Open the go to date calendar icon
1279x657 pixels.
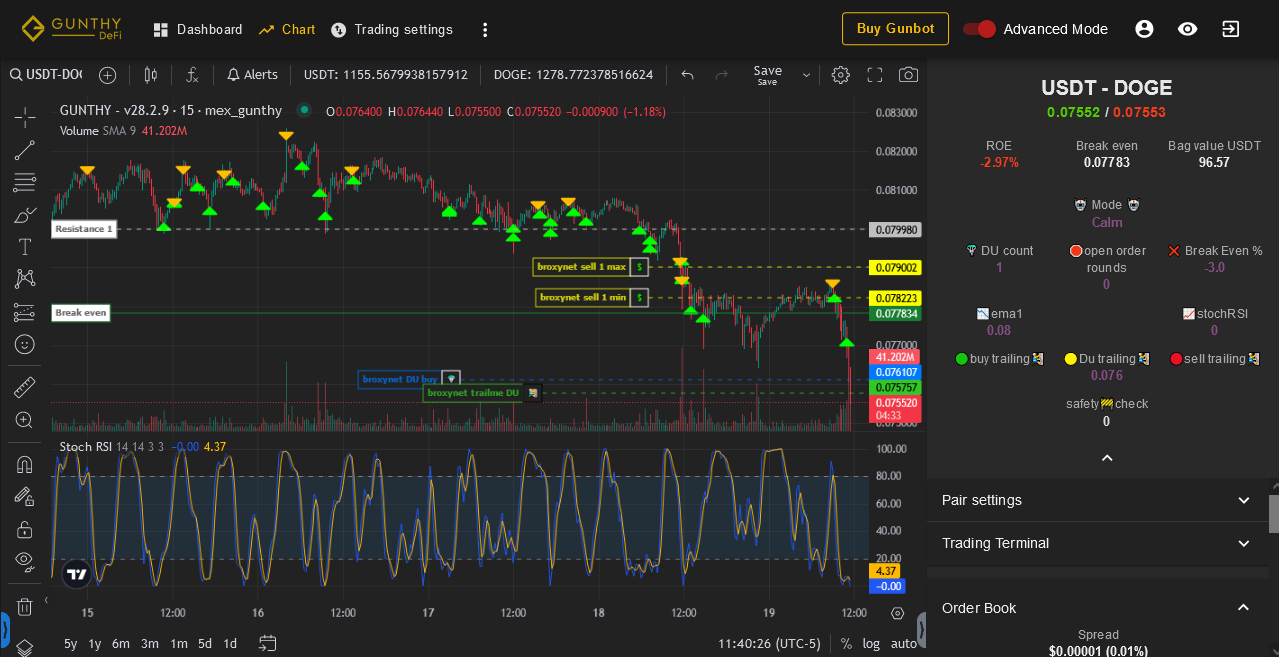(x=268, y=643)
